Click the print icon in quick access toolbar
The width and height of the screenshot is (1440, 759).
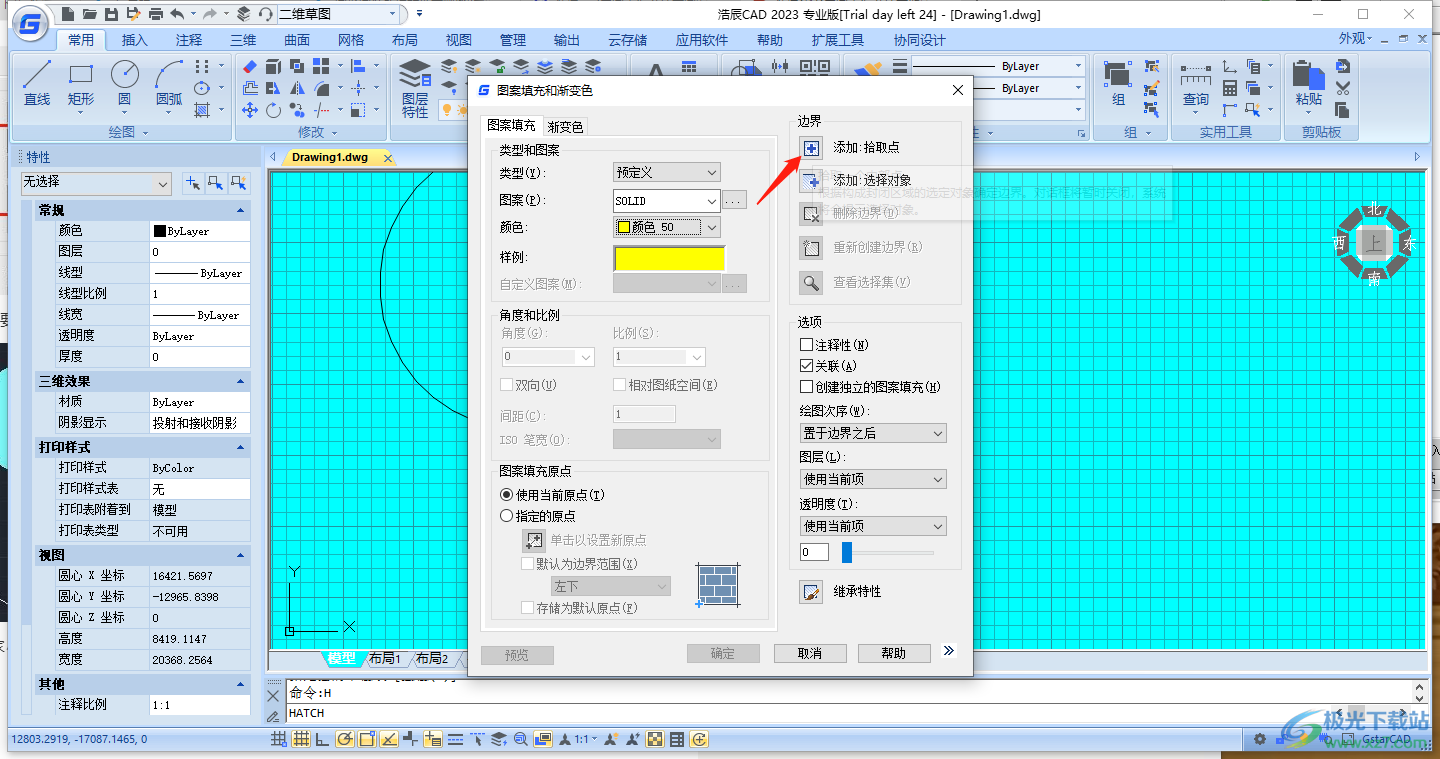155,14
